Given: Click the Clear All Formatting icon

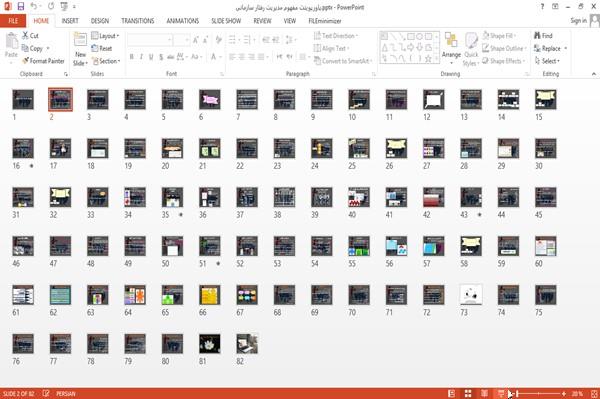Looking at the screenshot, I should 218,40.
